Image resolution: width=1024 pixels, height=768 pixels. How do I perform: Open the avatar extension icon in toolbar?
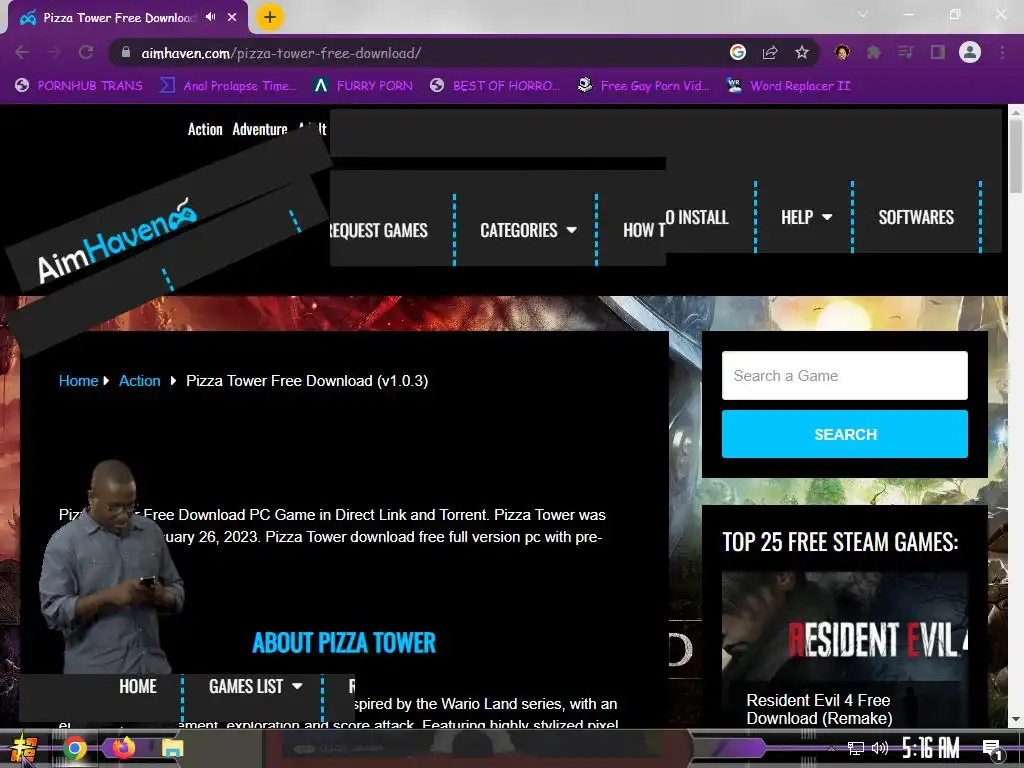coord(842,52)
